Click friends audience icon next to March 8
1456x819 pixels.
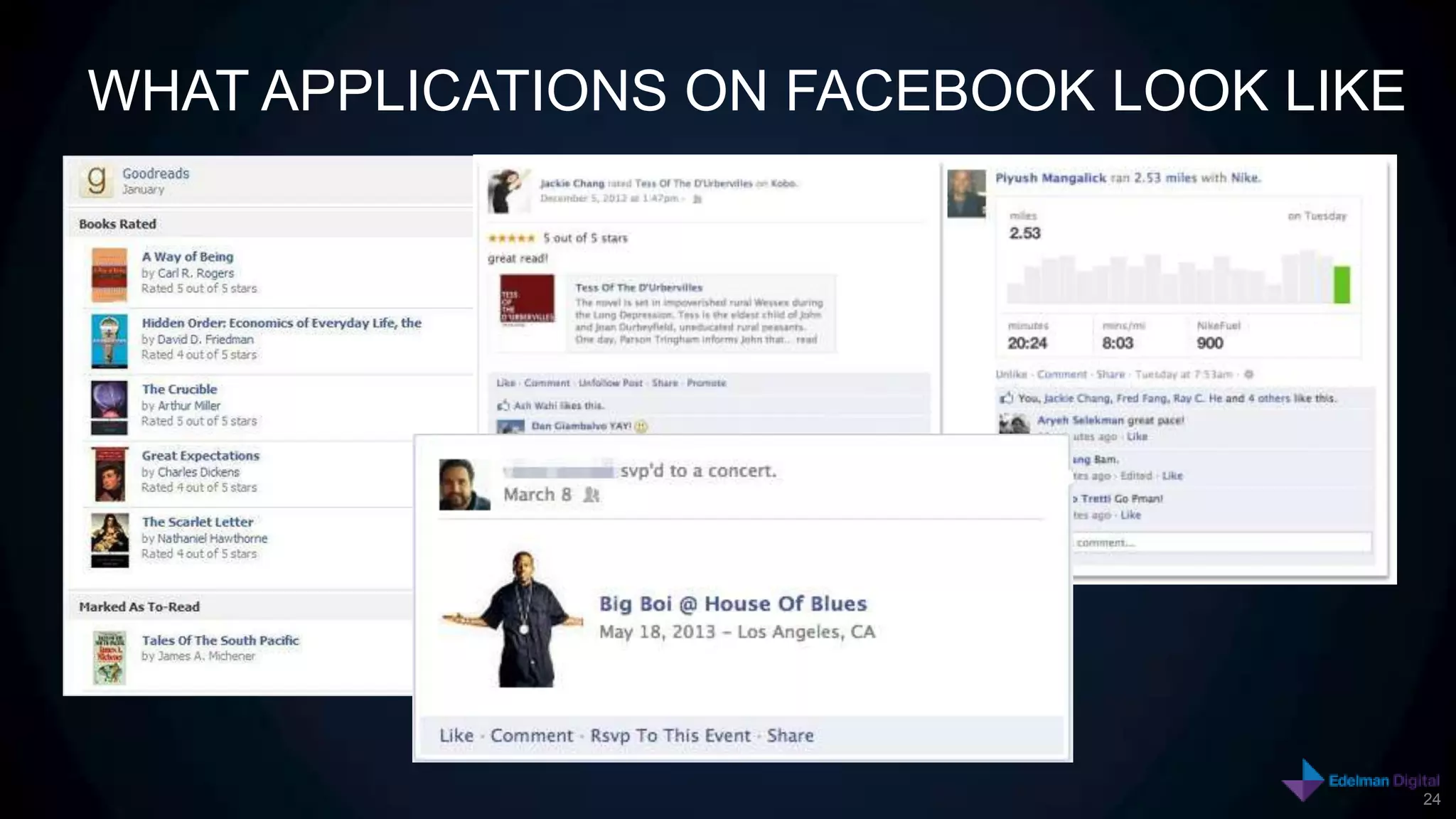591,495
